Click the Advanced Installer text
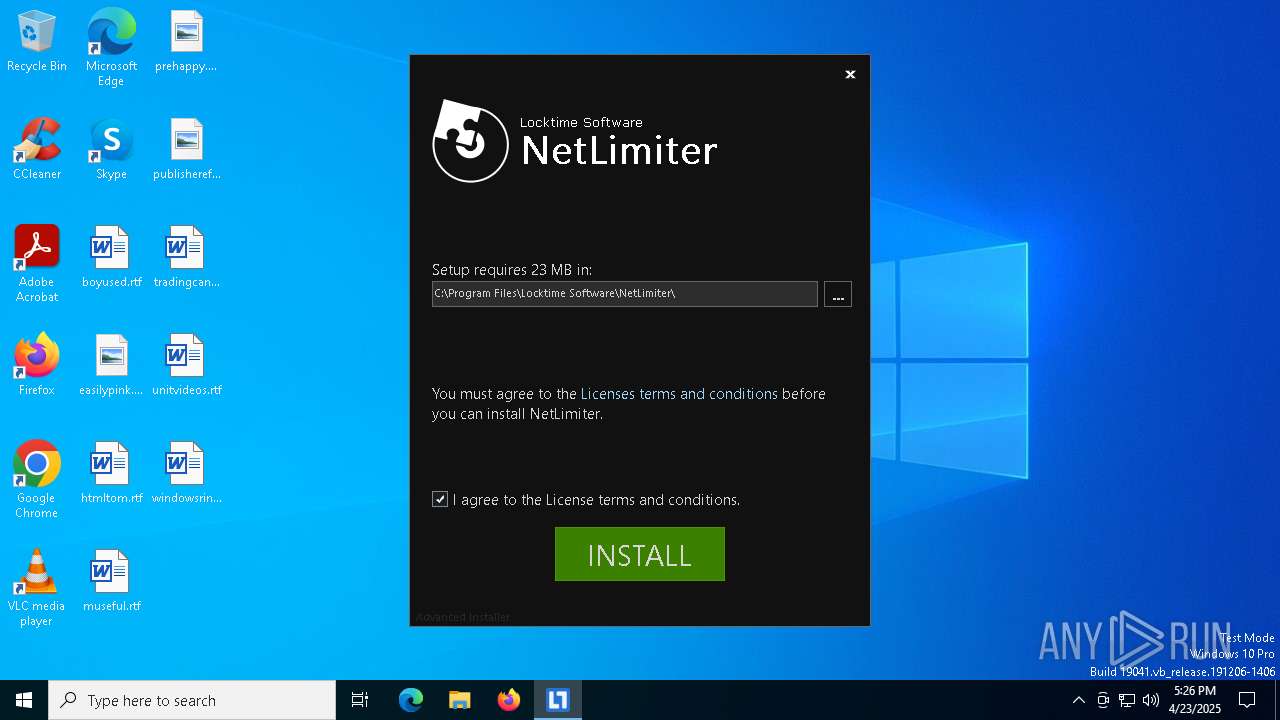 click(x=463, y=617)
